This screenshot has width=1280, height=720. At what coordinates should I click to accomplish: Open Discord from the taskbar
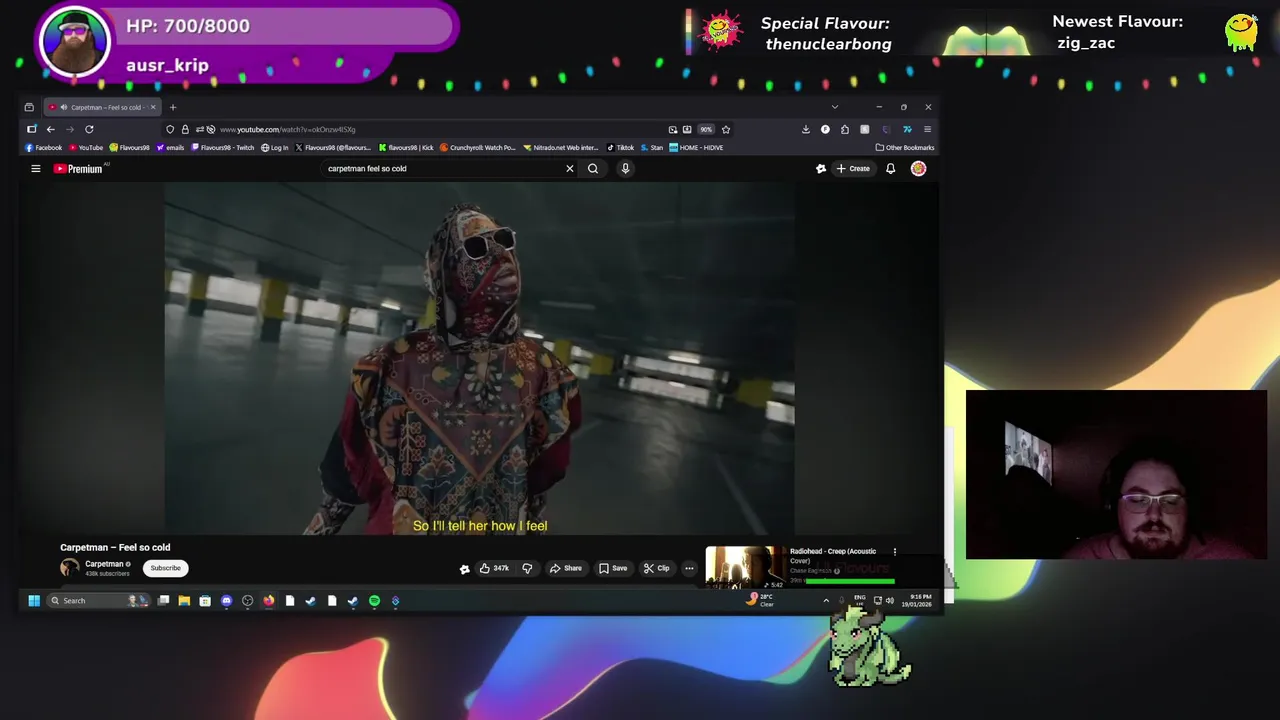[x=226, y=601]
